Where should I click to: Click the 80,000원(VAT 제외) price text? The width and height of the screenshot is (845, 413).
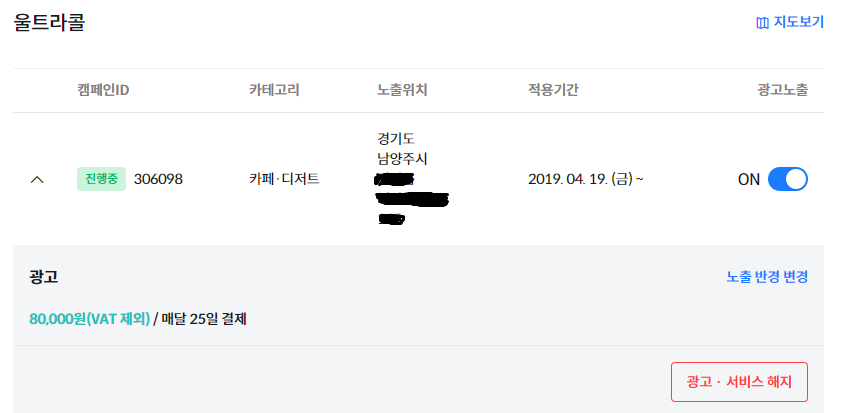[x=89, y=320]
